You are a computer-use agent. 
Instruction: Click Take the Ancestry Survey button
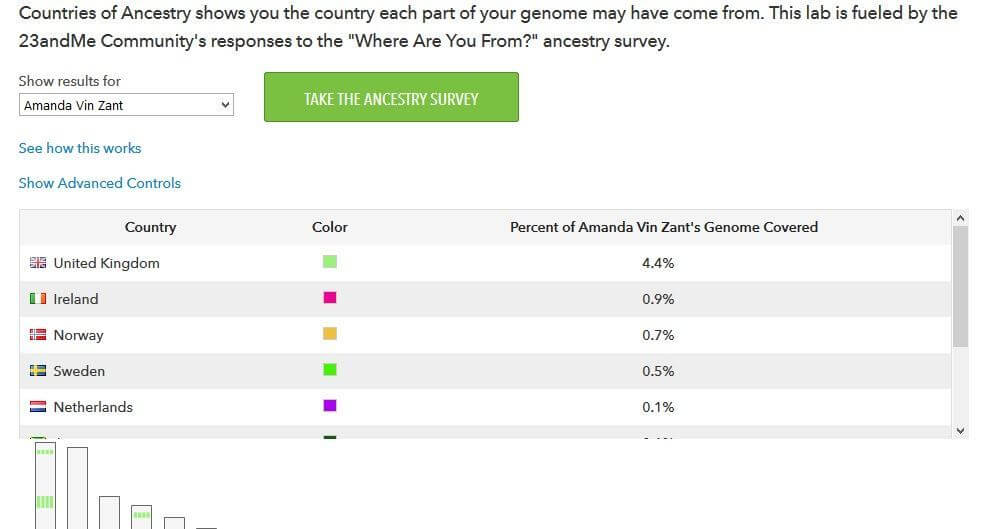(x=391, y=97)
